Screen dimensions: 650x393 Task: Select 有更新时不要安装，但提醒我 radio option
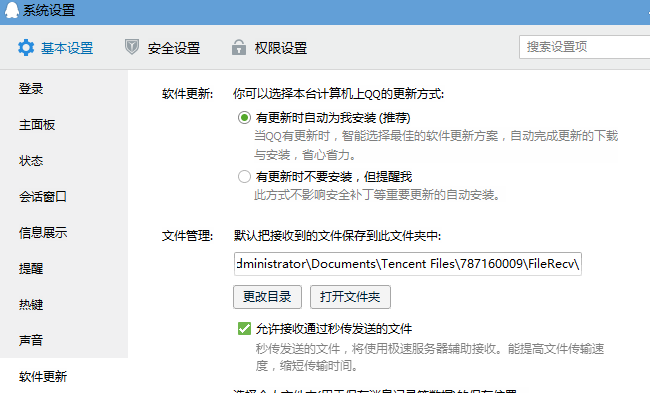244,177
